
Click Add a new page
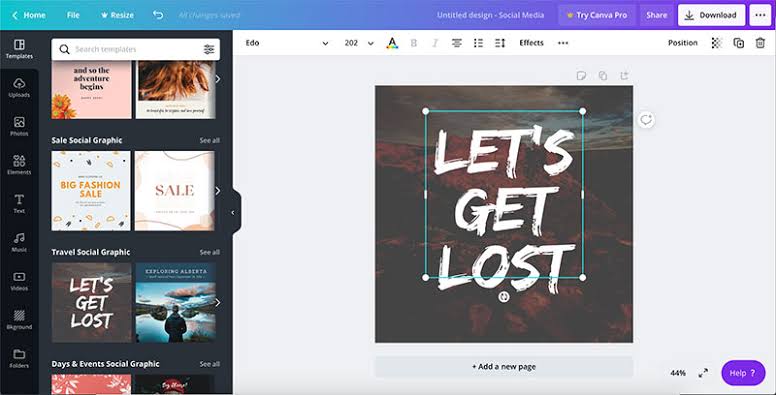(x=504, y=367)
